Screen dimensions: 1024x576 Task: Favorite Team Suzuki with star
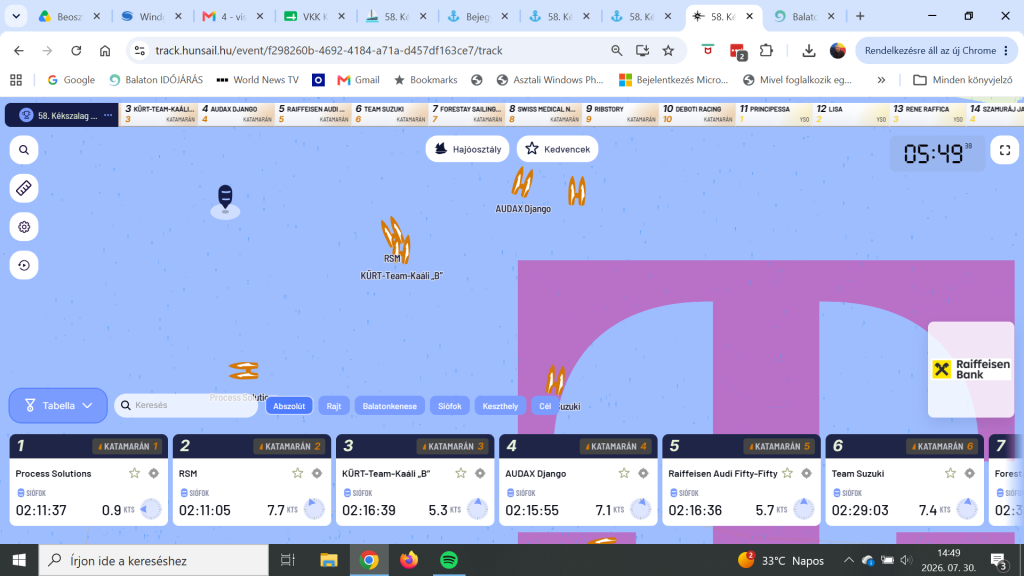950,473
